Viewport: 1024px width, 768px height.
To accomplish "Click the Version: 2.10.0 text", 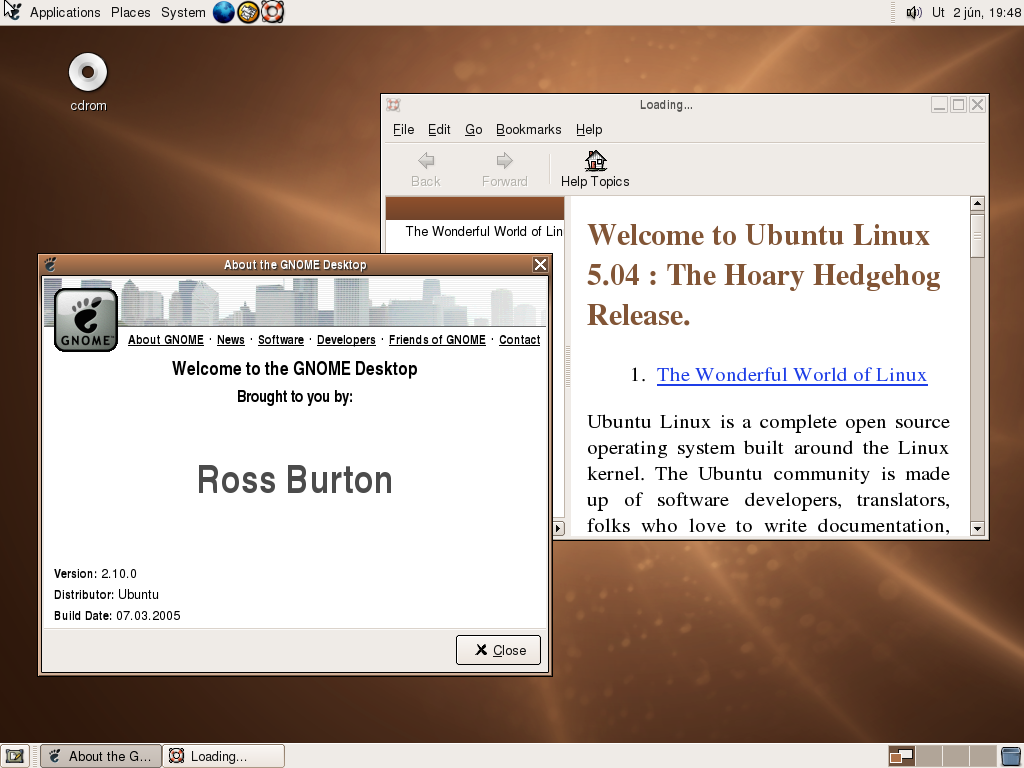I will (x=95, y=574).
